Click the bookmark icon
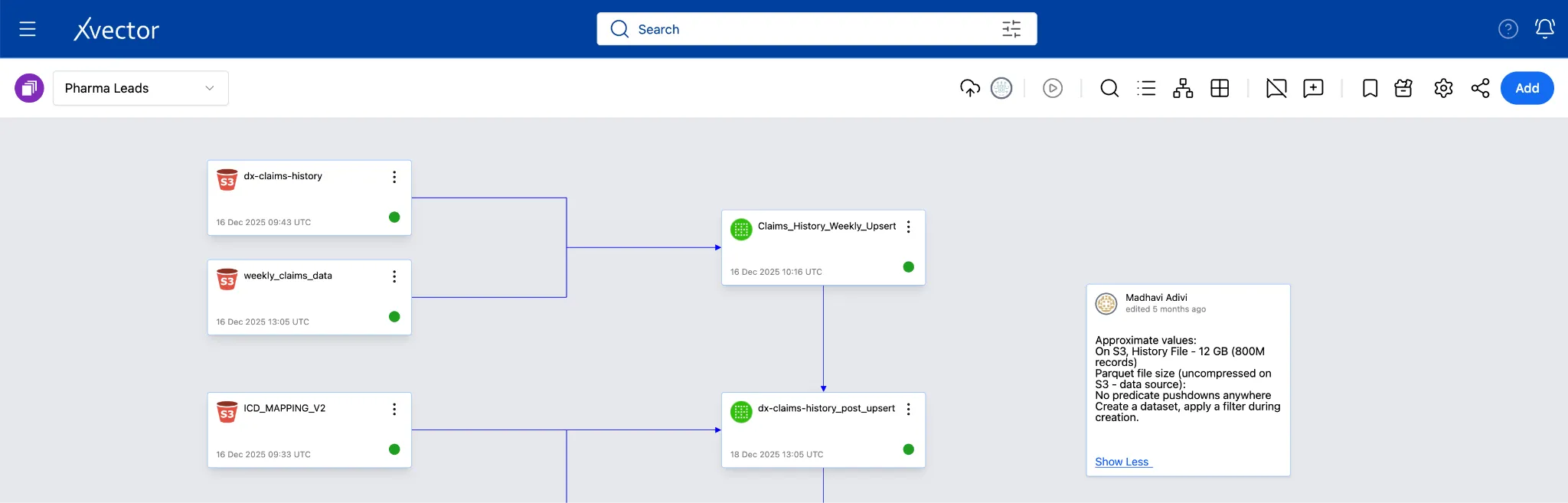Screen dimensions: 1568x503 [x=1370, y=88]
